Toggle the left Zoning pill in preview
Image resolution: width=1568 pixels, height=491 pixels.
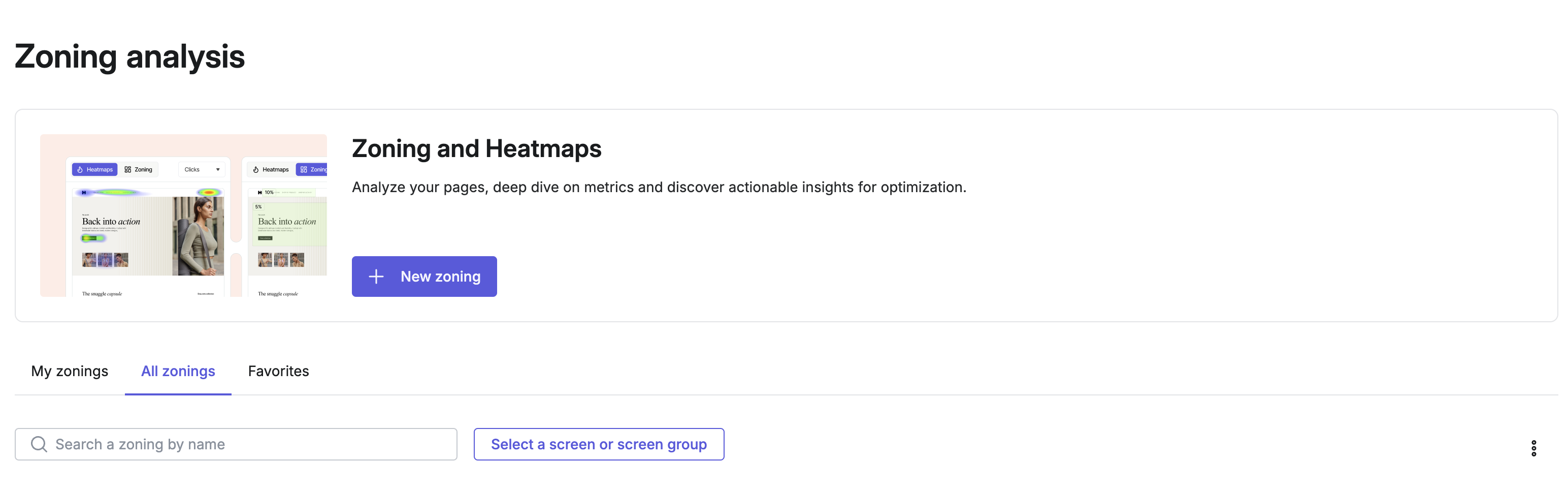point(139,169)
